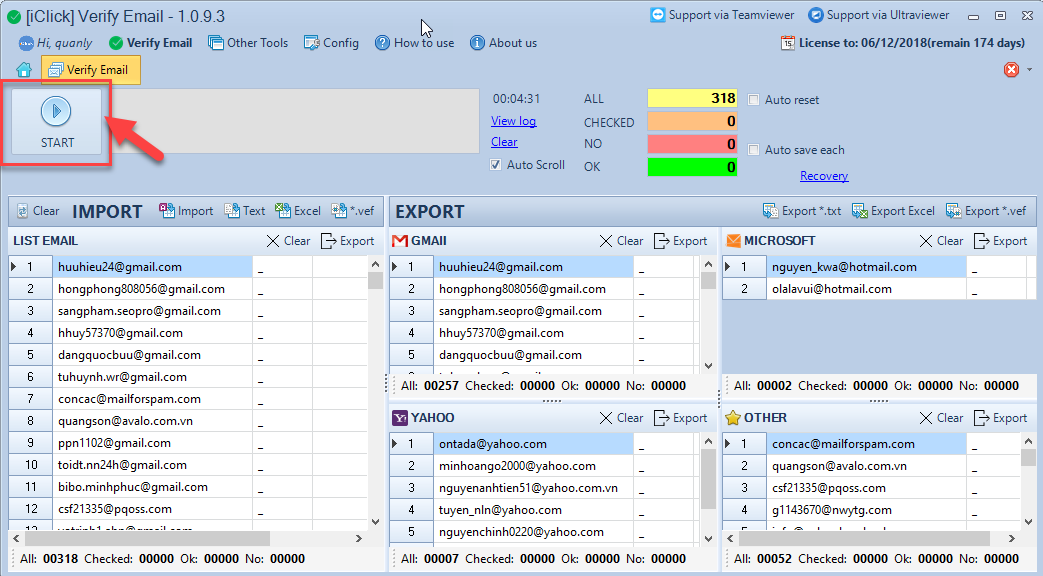Click the Import button in the IMPORT toolbar
1043x576 pixels.
[x=186, y=211]
